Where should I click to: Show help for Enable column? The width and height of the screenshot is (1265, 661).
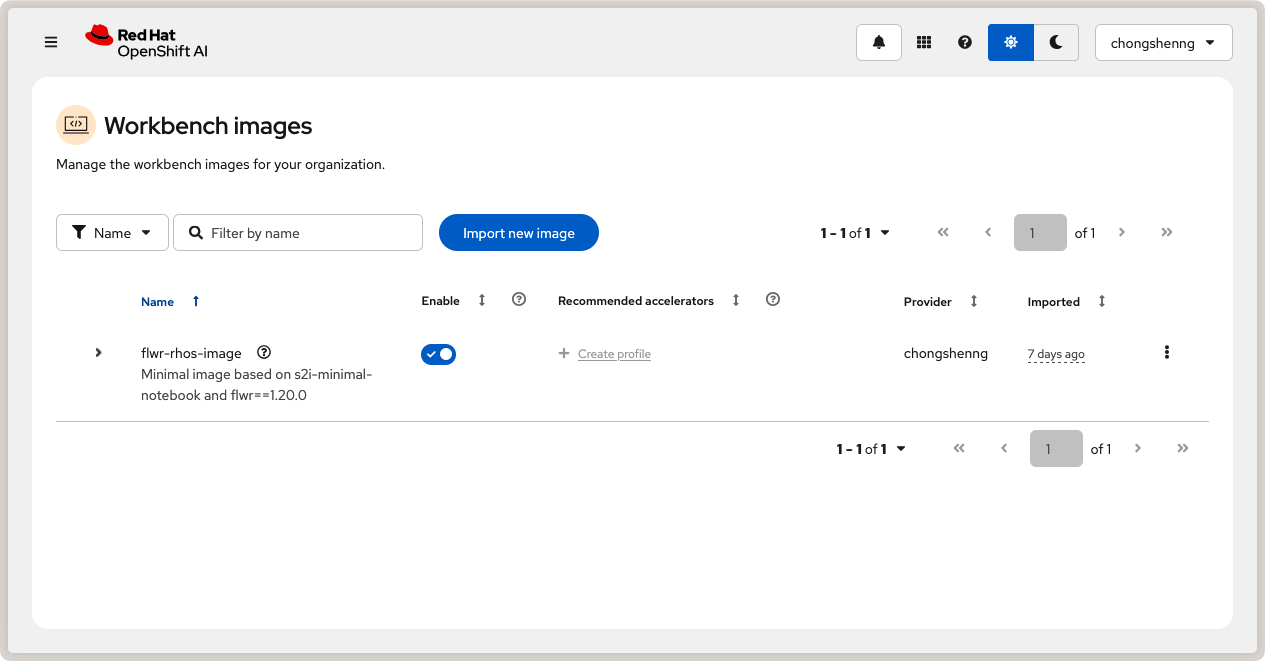coord(518,299)
